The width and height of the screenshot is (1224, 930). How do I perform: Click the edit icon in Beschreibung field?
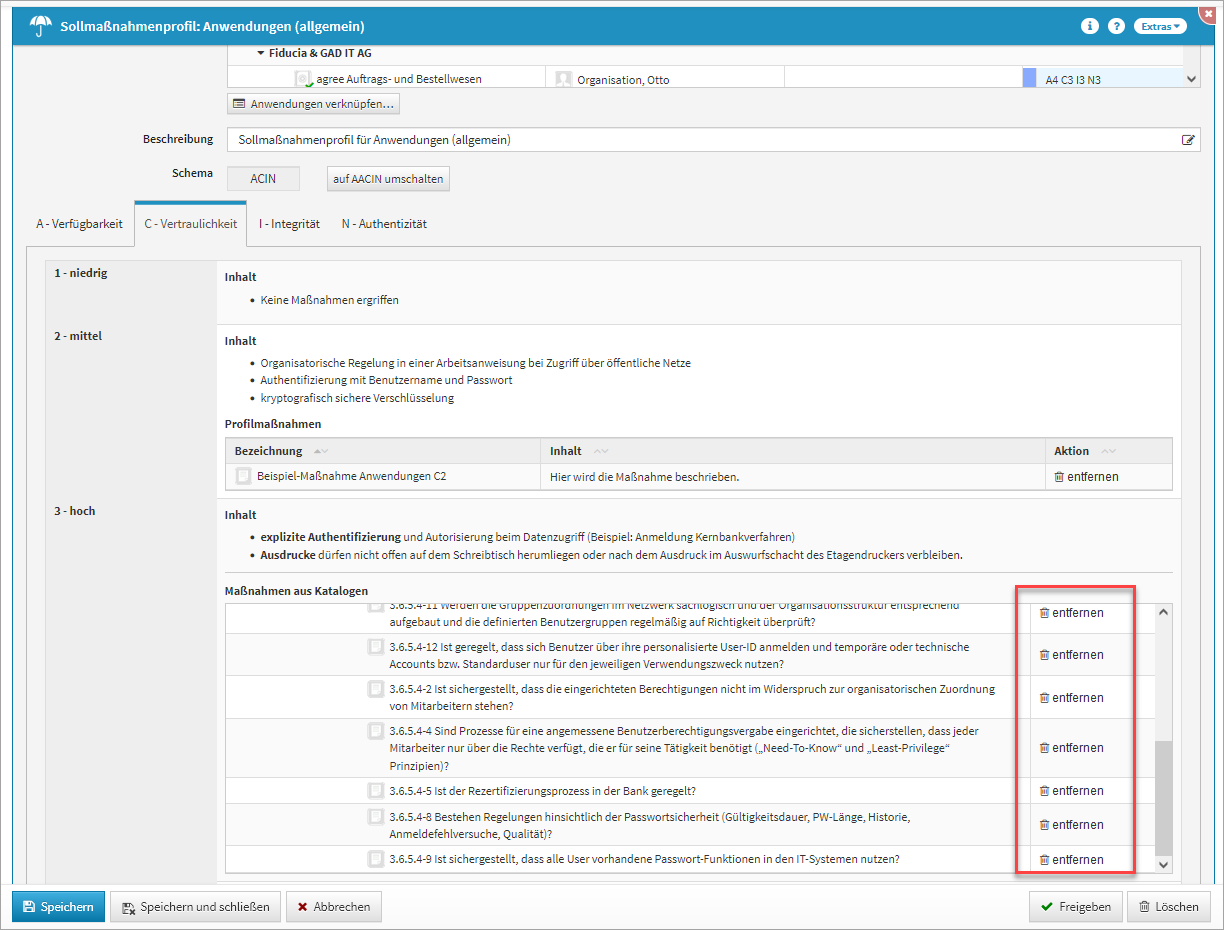tap(1188, 141)
